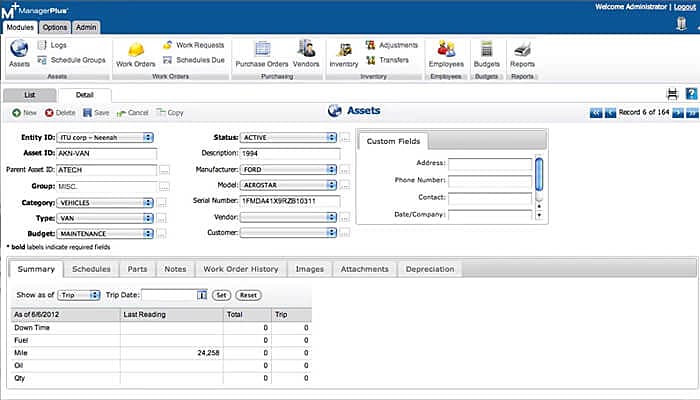Screen dimensions: 700x400
Task: Click the Copy record icon
Action: [x=161, y=112]
